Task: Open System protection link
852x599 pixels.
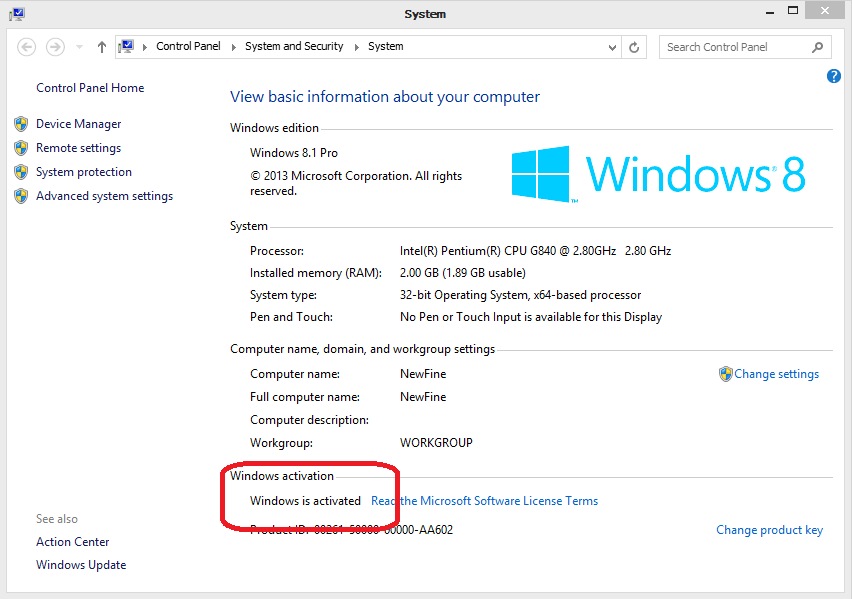Action: click(84, 172)
